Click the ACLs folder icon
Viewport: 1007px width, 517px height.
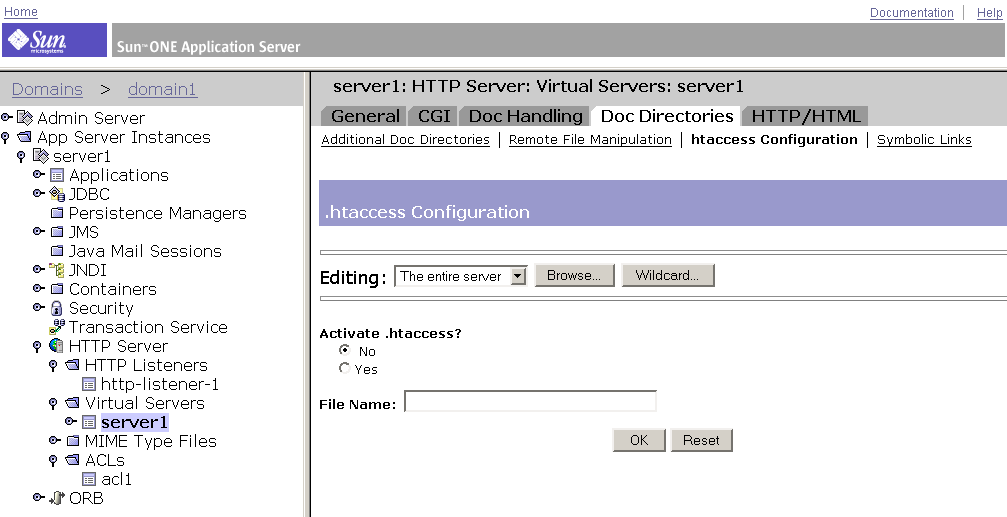click(x=73, y=460)
